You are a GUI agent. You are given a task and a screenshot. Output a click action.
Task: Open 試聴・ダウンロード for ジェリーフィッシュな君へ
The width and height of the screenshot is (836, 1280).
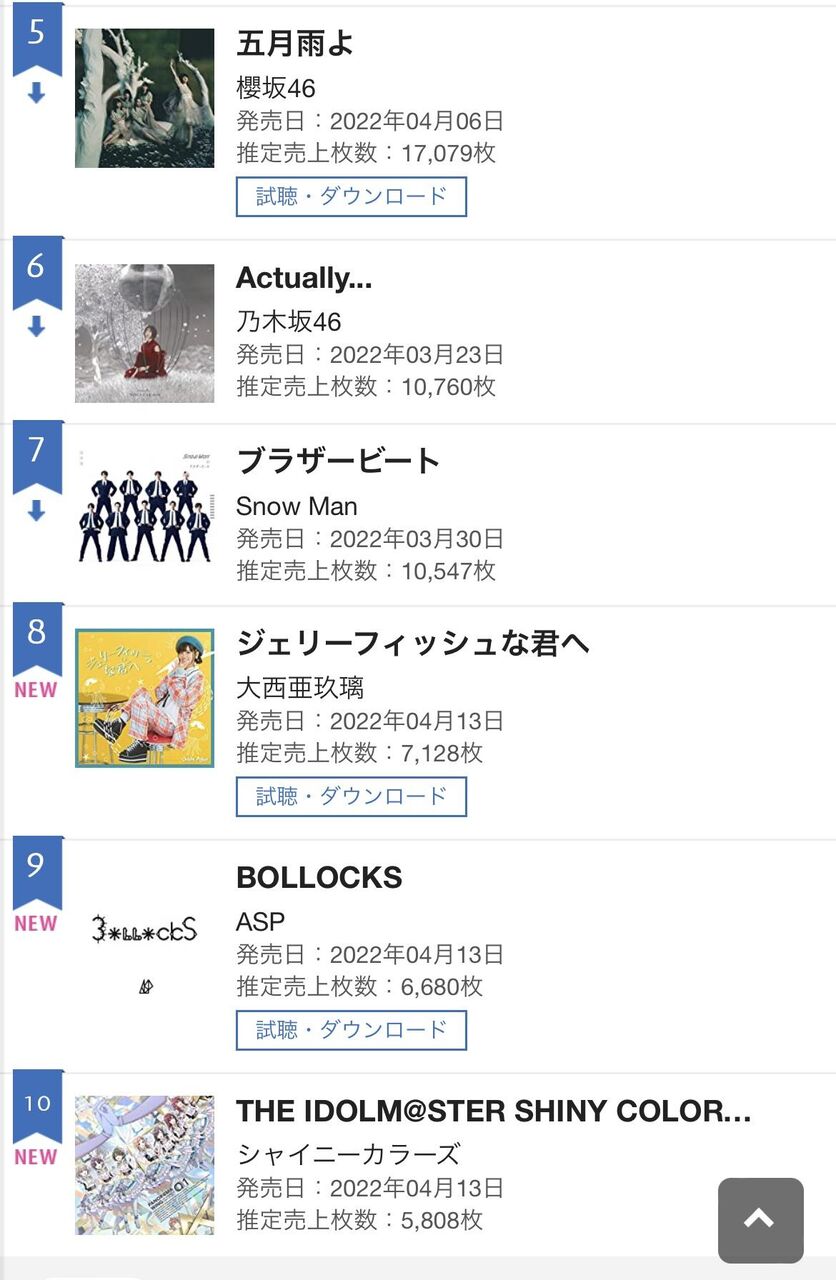click(x=351, y=796)
